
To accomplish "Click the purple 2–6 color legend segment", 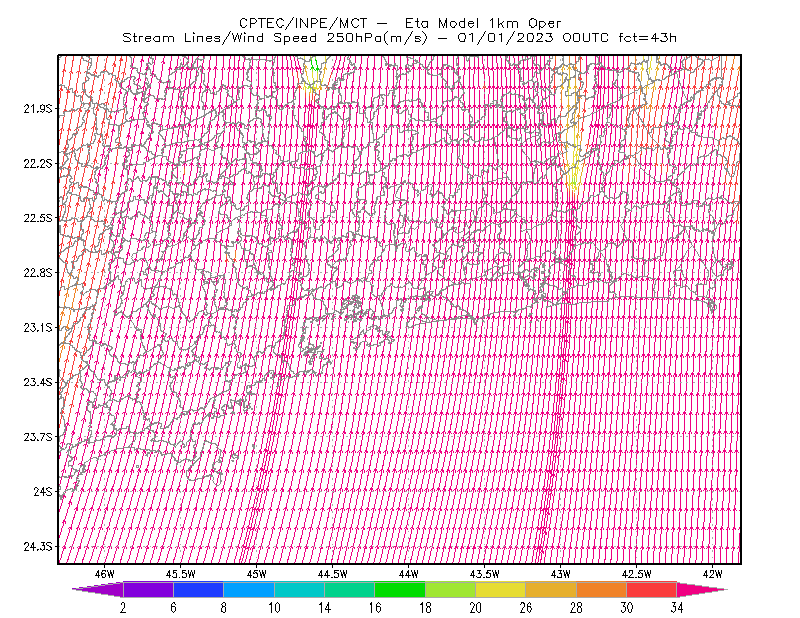I will click(148, 589).
